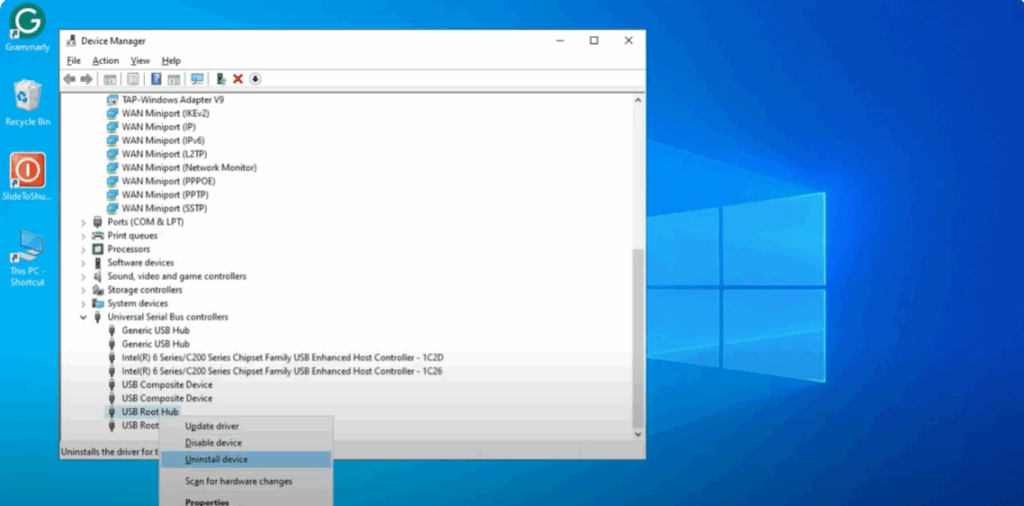
Task: Click the Back arrow in Device Manager toolbar
Action: 69,79
